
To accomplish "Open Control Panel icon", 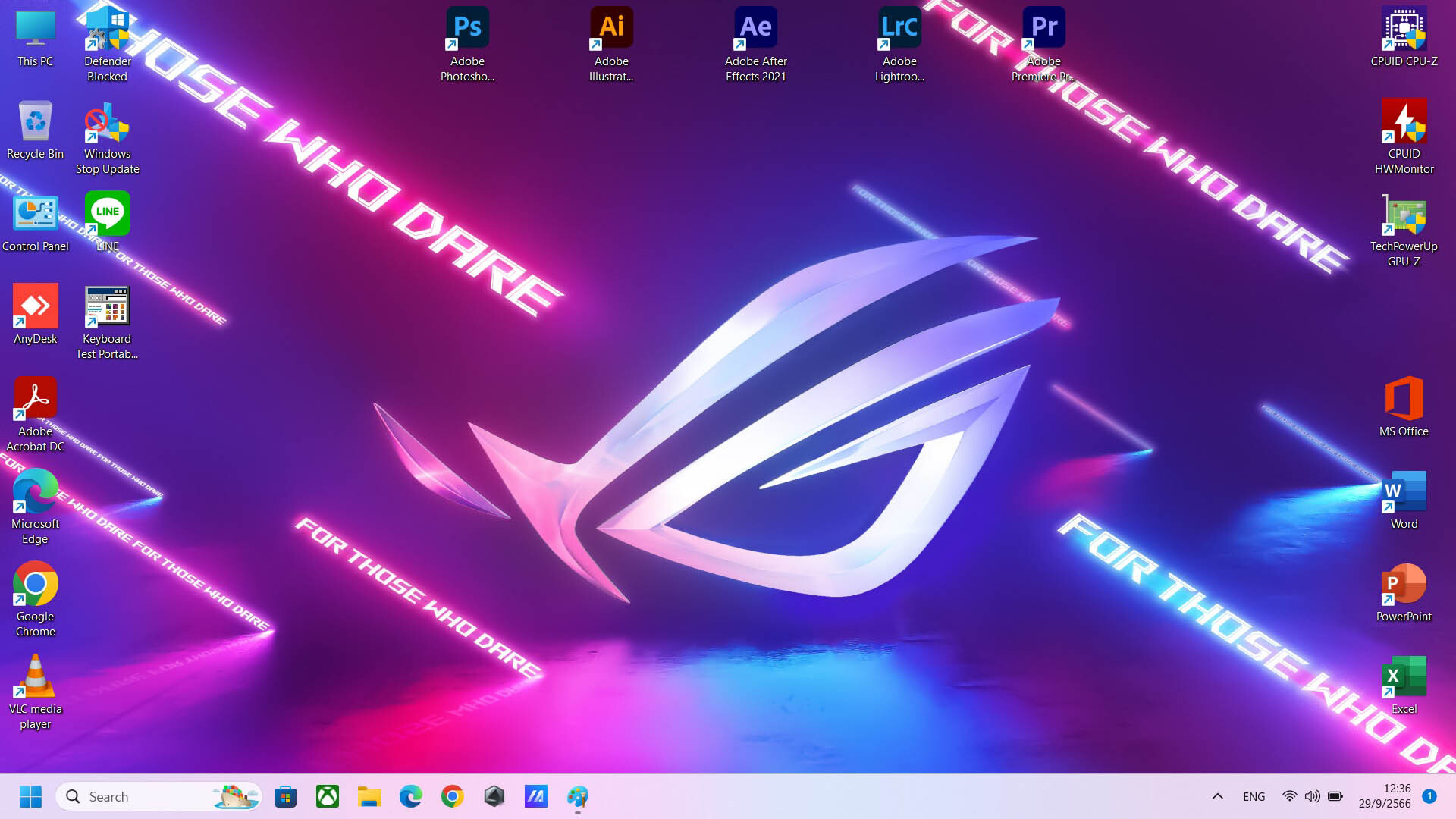I will coord(35,222).
